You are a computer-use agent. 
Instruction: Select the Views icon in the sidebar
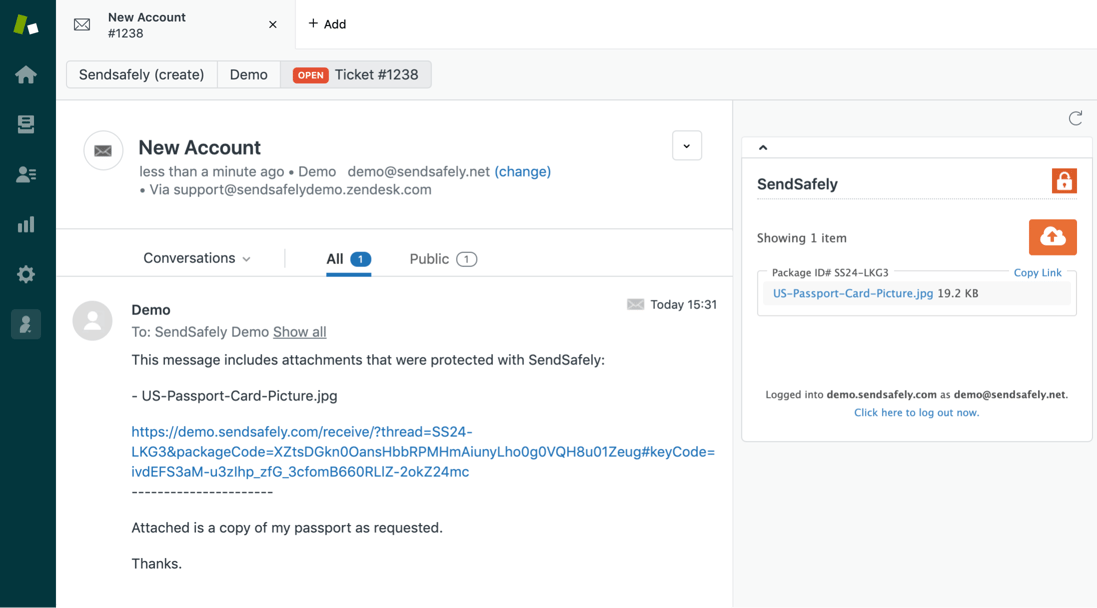pyautogui.click(x=26, y=124)
